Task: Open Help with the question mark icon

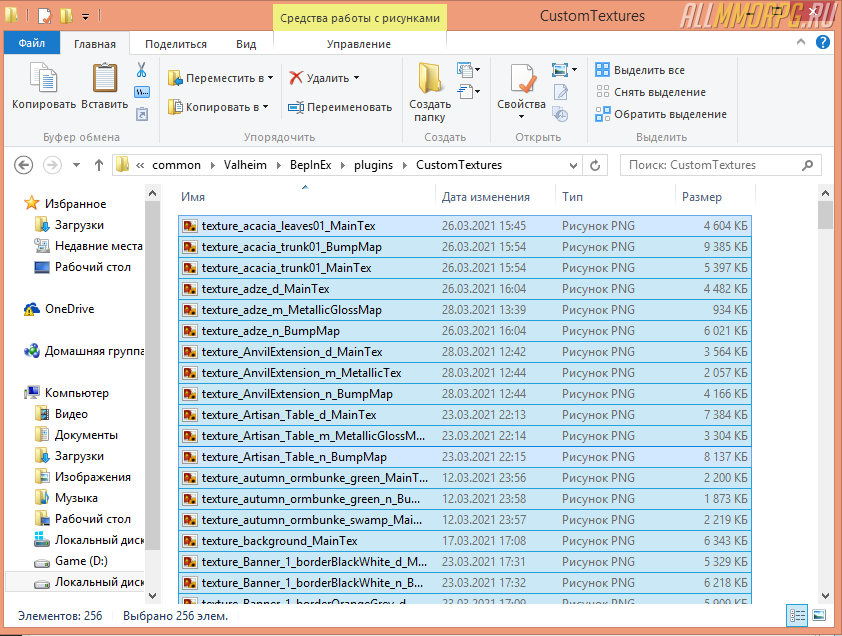Action: [x=822, y=42]
